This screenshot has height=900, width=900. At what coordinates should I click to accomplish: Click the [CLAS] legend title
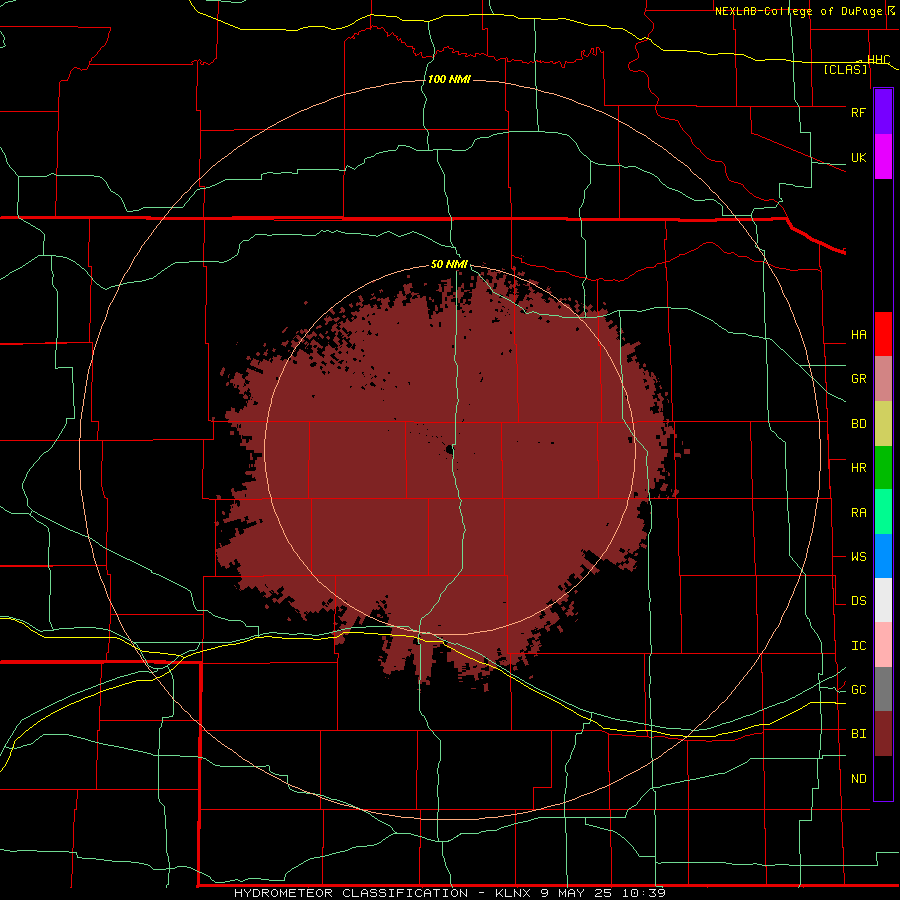click(845, 70)
